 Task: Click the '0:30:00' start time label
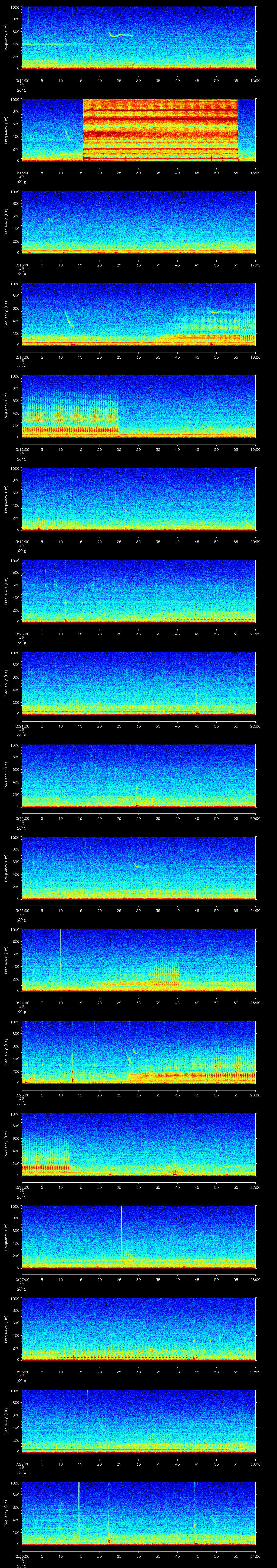tap(22, 1556)
